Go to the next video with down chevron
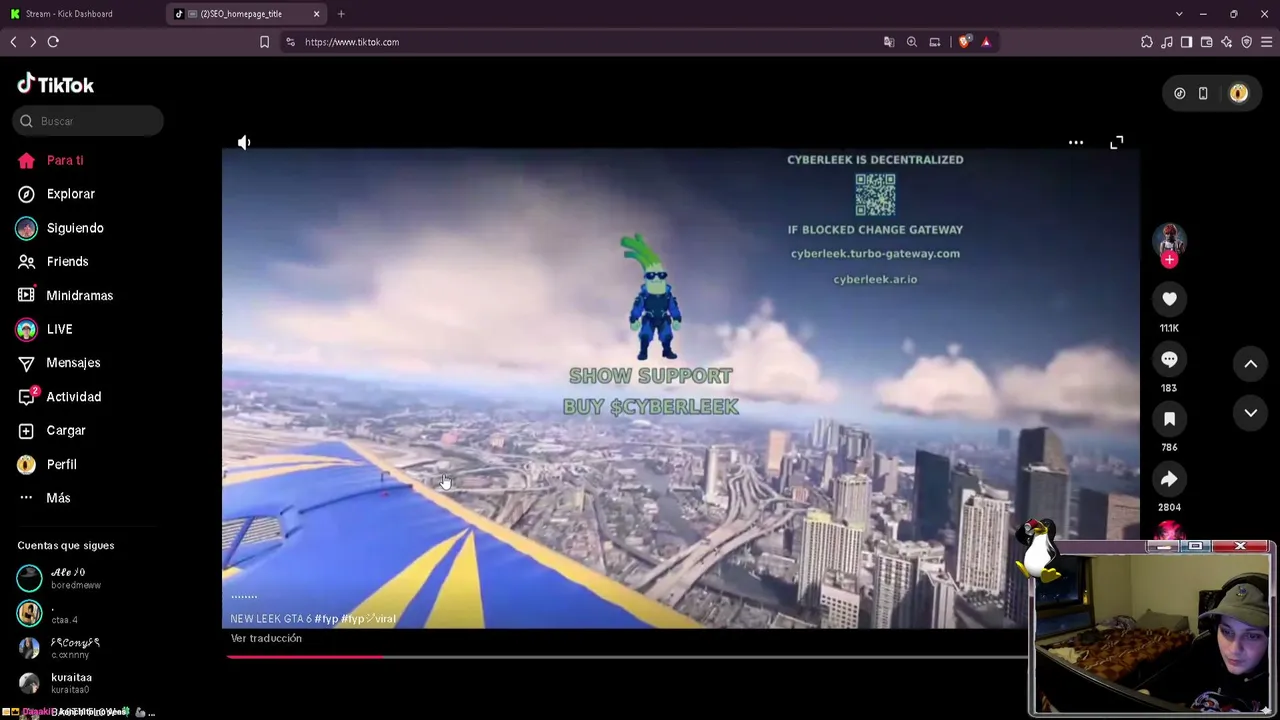The image size is (1280, 720). click(1251, 413)
